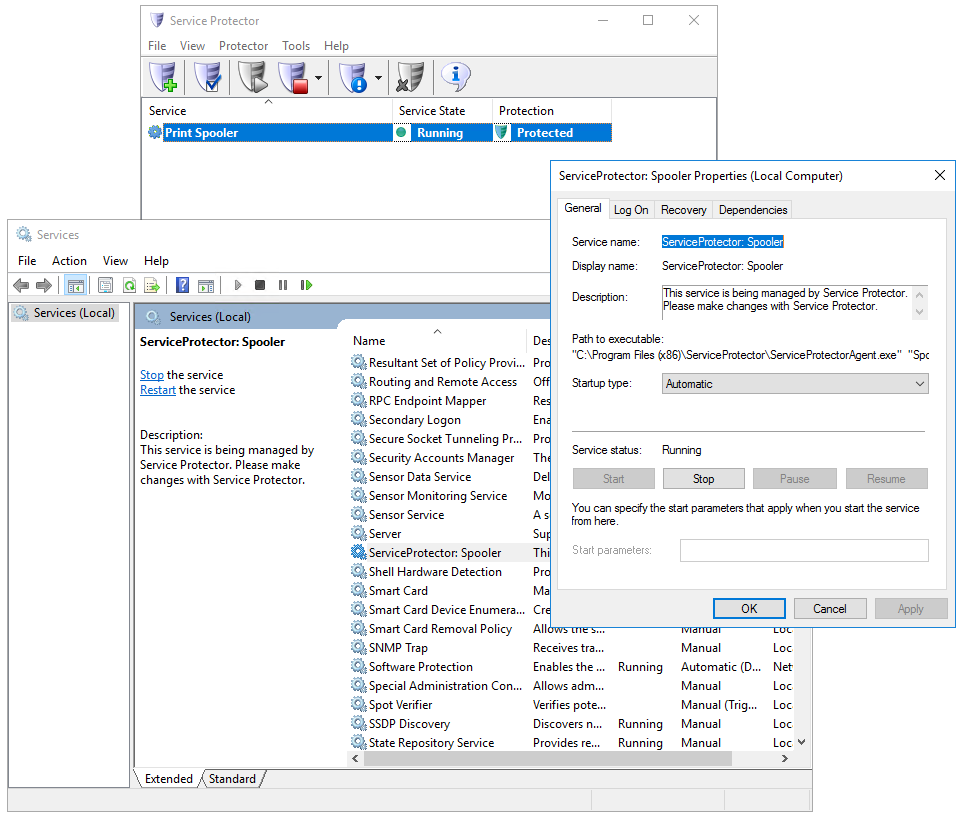Image resolution: width=964 pixels, height=819 pixels.
Task: Click the Restart Service icon in Services toolbar
Action: [306, 285]
